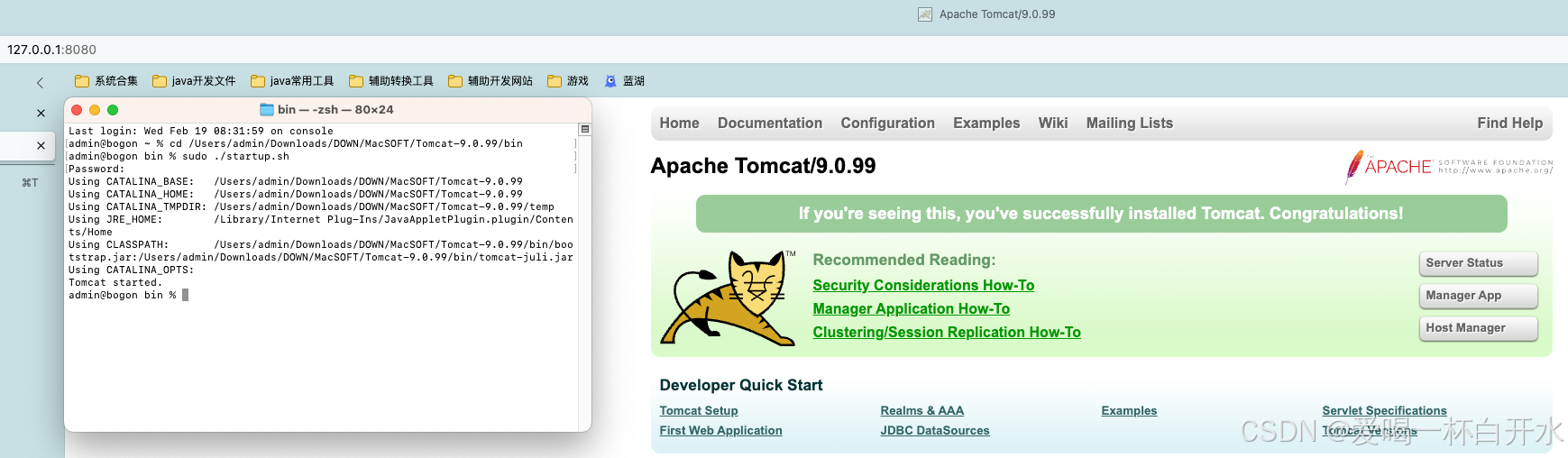Screen dimensions: 1568x458
Task: Click the address bar showing 127.0.0.1:8080
Action: pyautogui.click(x=784, y=50)
